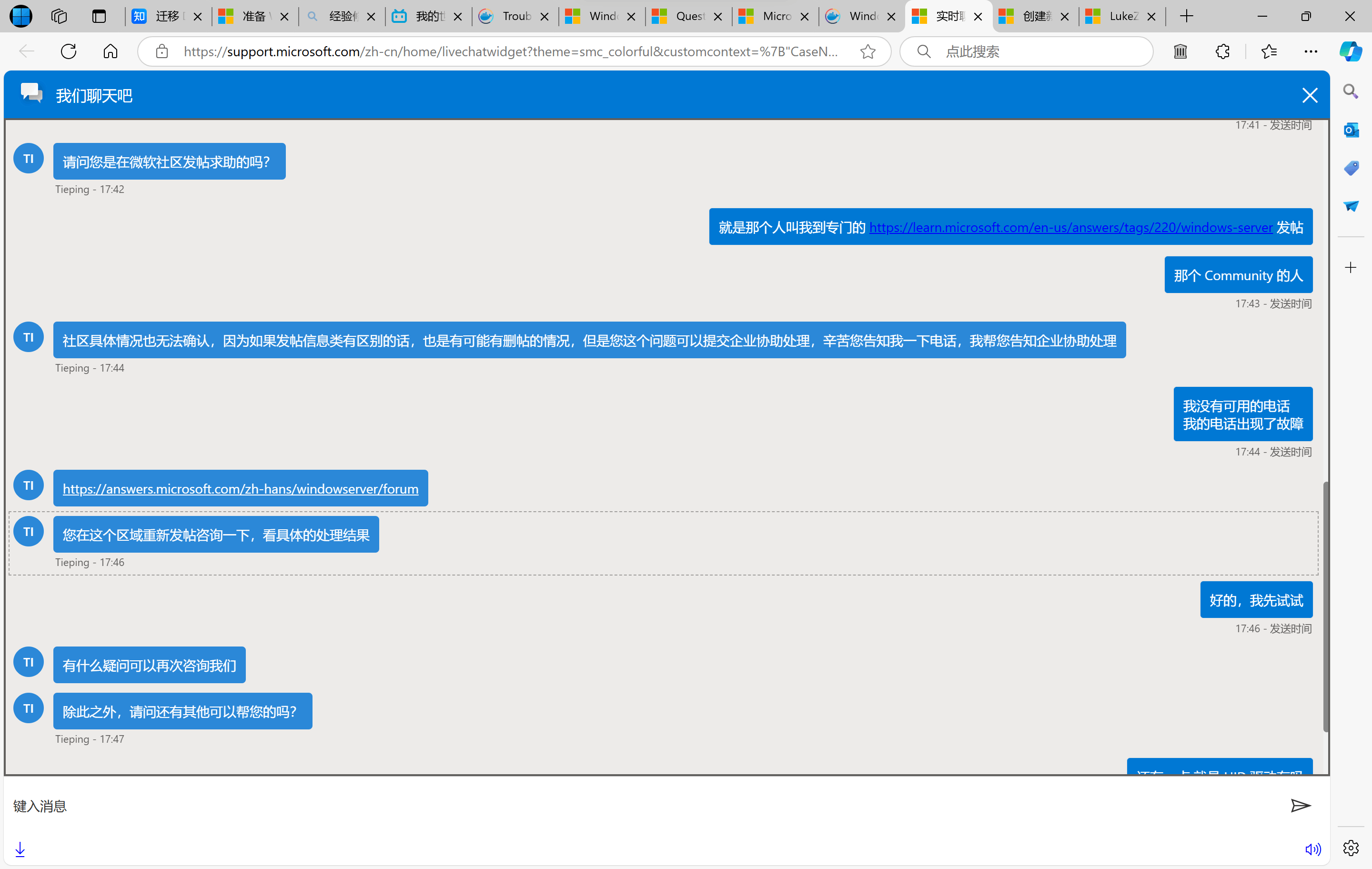Open the answers.microsoft.com windowserver forum link
This screenshot has height=869, width=1372.
[241, 488]
